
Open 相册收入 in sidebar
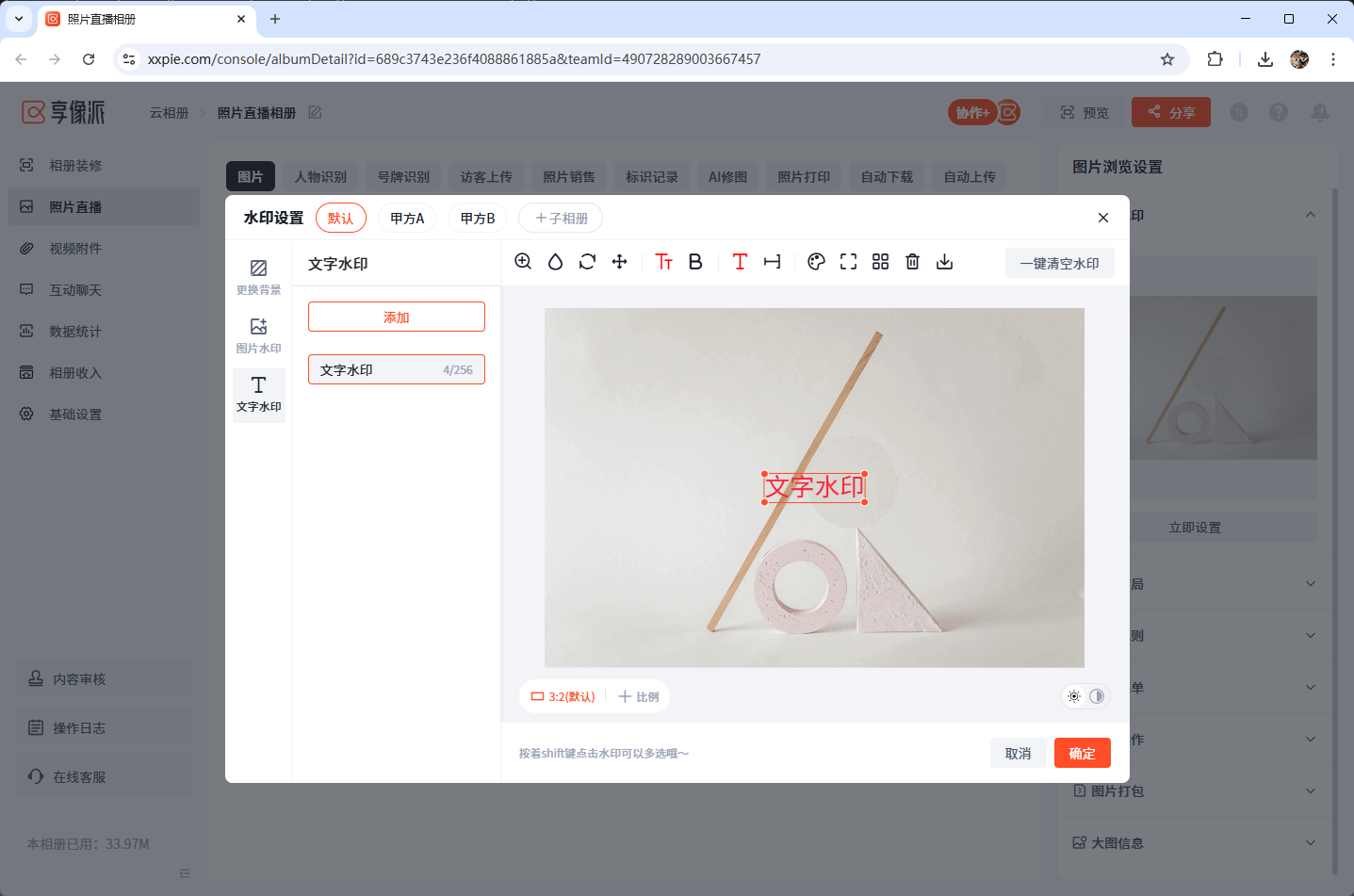[x=104, y=372]
